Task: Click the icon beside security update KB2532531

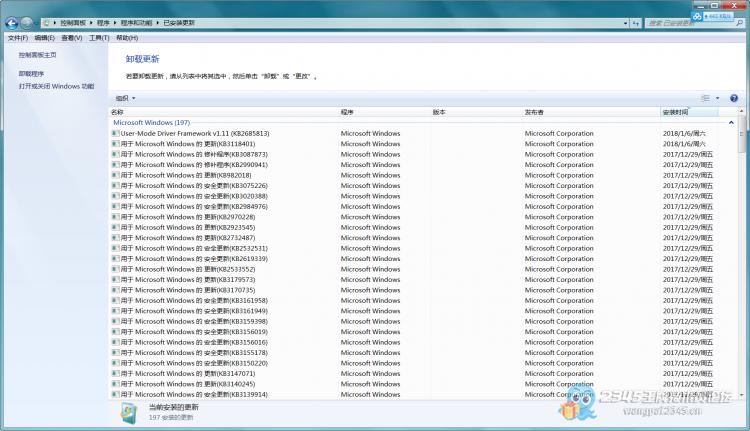Action: tap(115, 248)
